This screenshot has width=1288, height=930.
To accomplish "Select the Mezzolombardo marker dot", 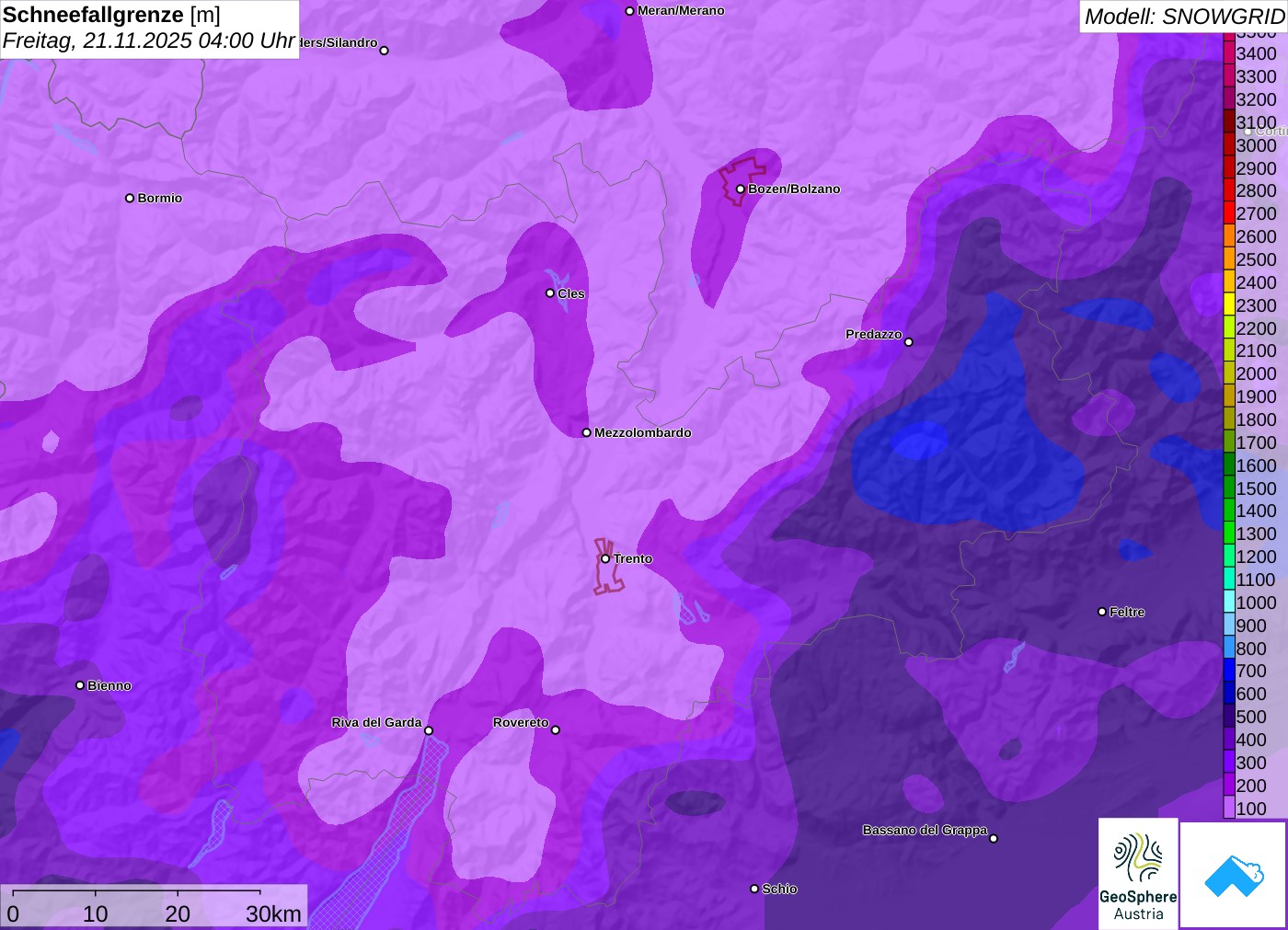I will click(587, 432).
